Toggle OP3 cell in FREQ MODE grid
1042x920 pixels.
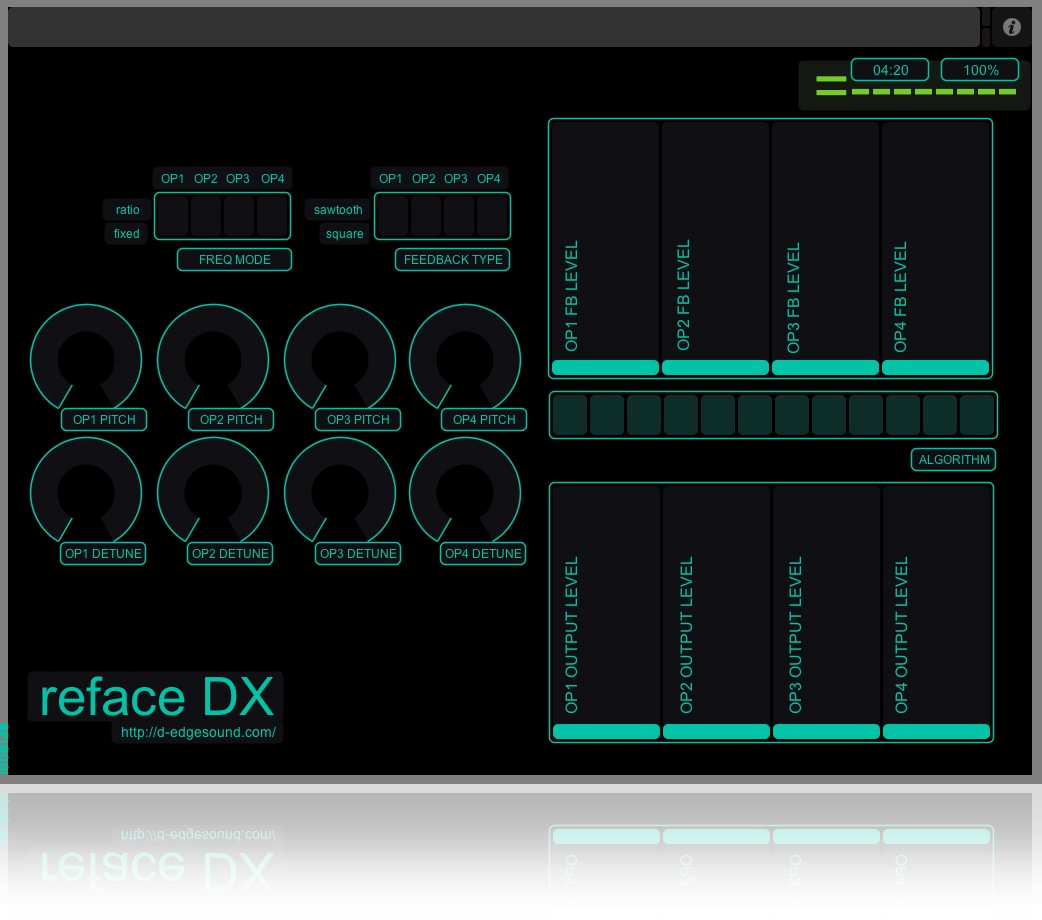(239, 216)
